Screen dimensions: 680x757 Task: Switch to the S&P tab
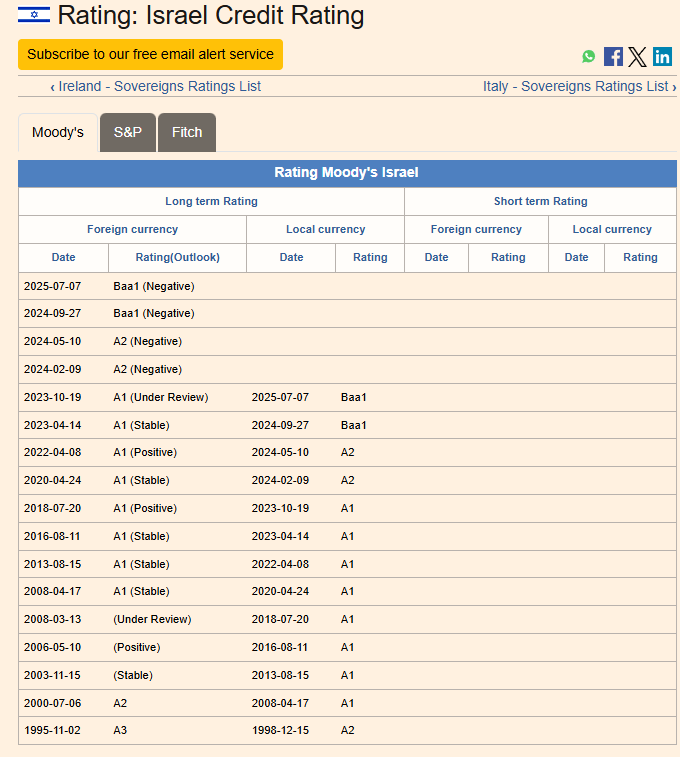coord(128,132)
